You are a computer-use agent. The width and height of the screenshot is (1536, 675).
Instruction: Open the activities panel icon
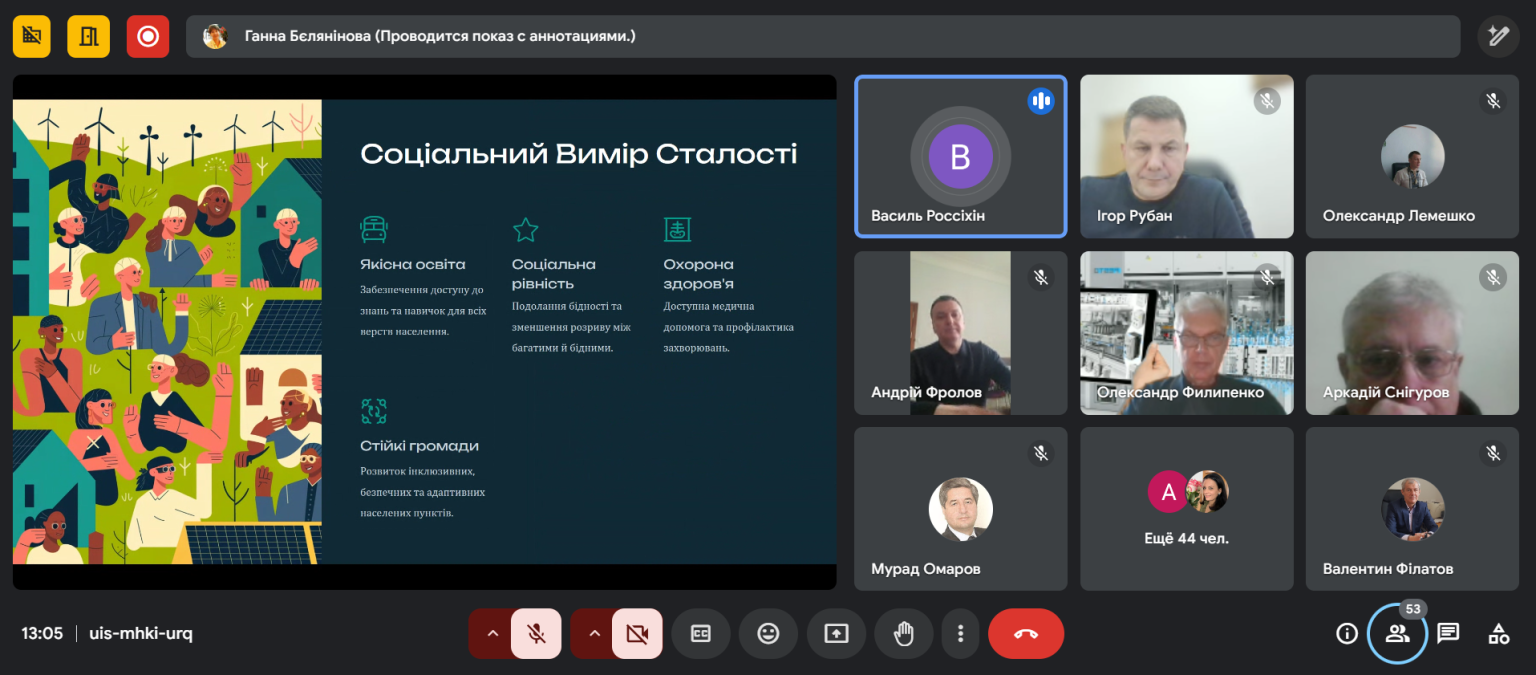pos(1498,633)
